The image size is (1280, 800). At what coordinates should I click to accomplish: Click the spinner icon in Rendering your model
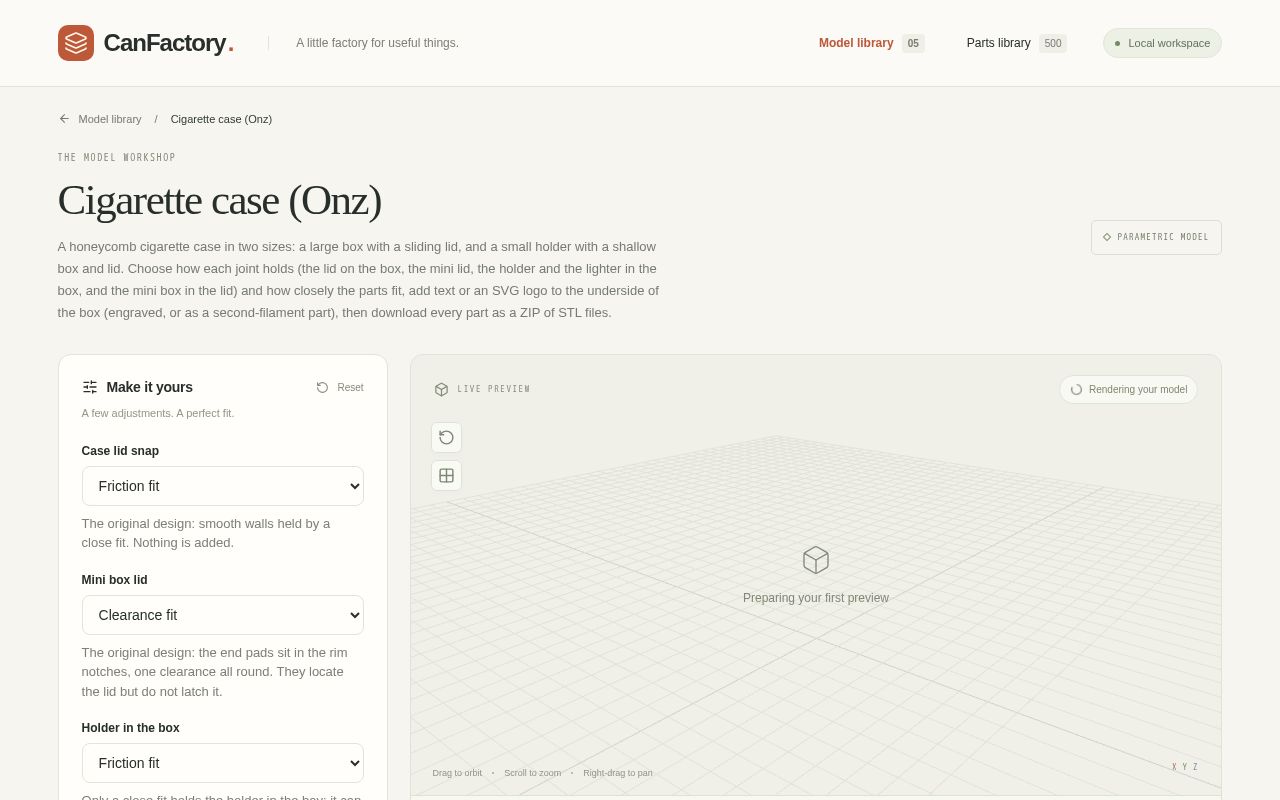pyautogui.click(x=1076, y=390)
